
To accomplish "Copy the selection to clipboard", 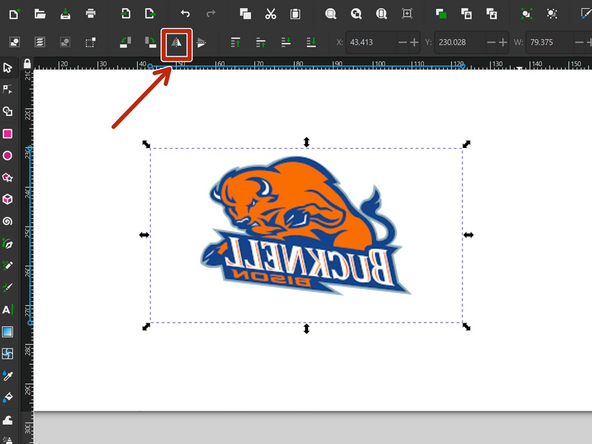I will pyautogui.click(x=245, y=14).
